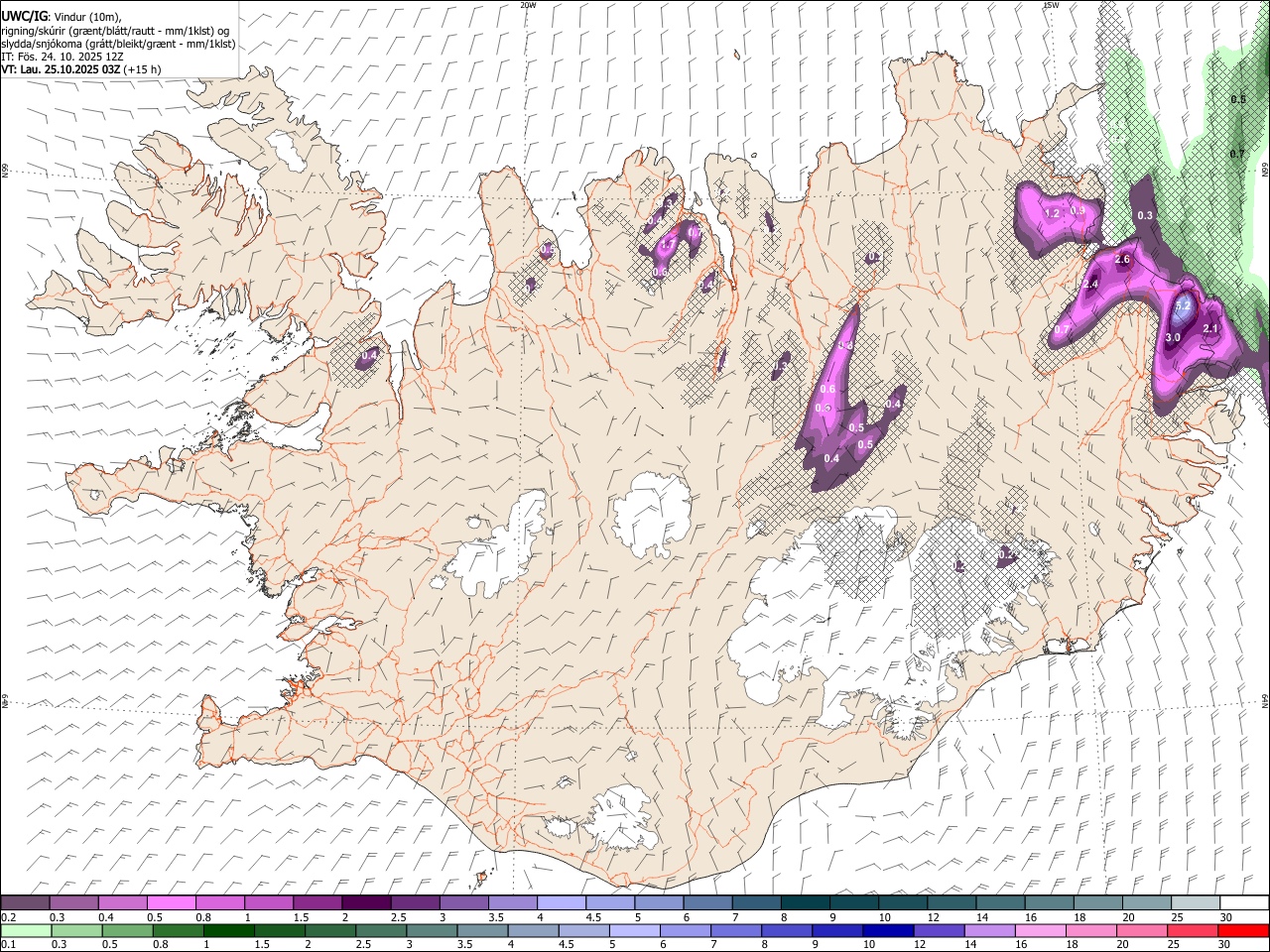
Task: Click the 0.1 label in the lower legend
Action: pos(9,945)
